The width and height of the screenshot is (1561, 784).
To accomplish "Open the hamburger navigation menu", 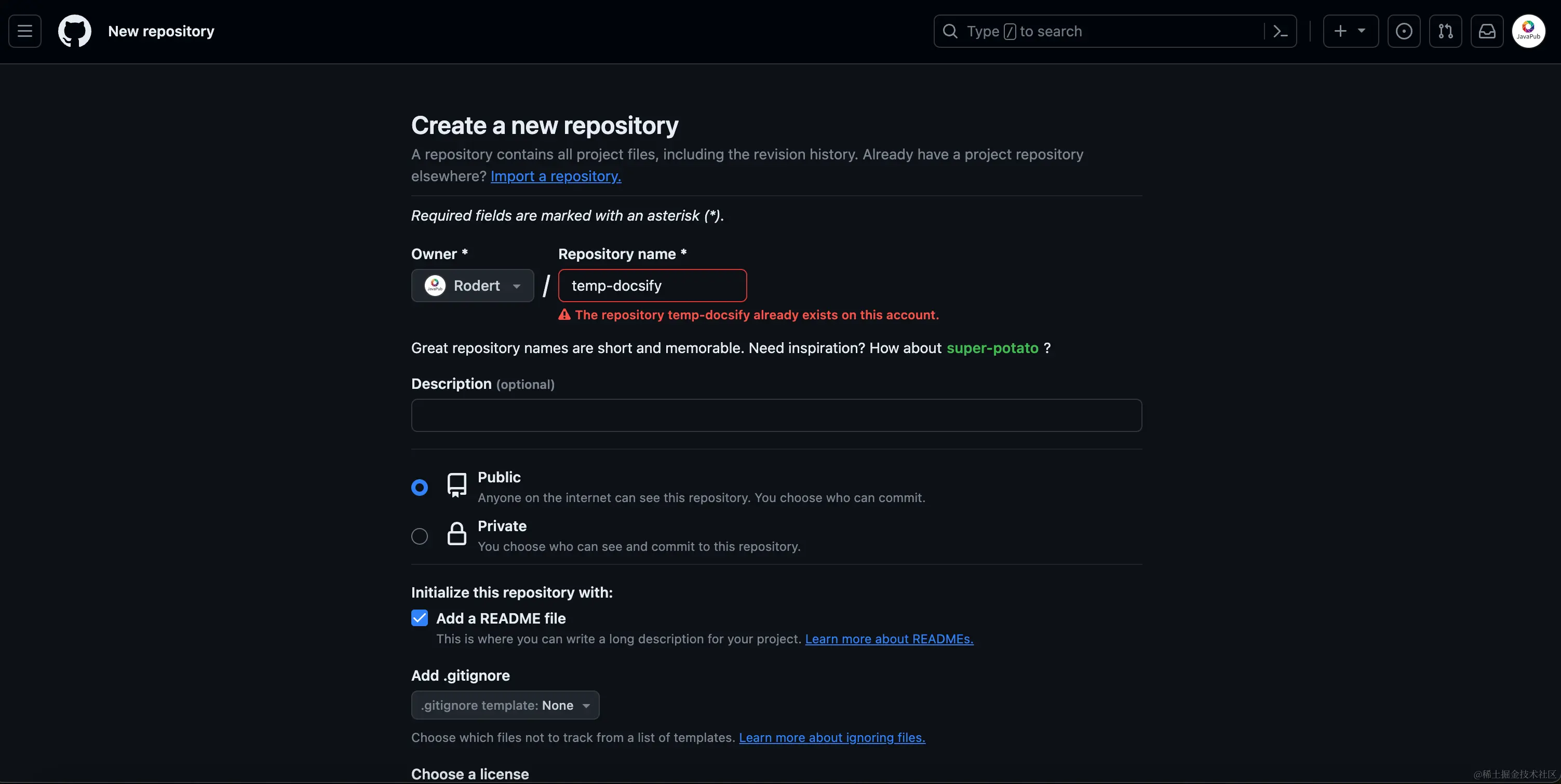I will coord(25,31).
